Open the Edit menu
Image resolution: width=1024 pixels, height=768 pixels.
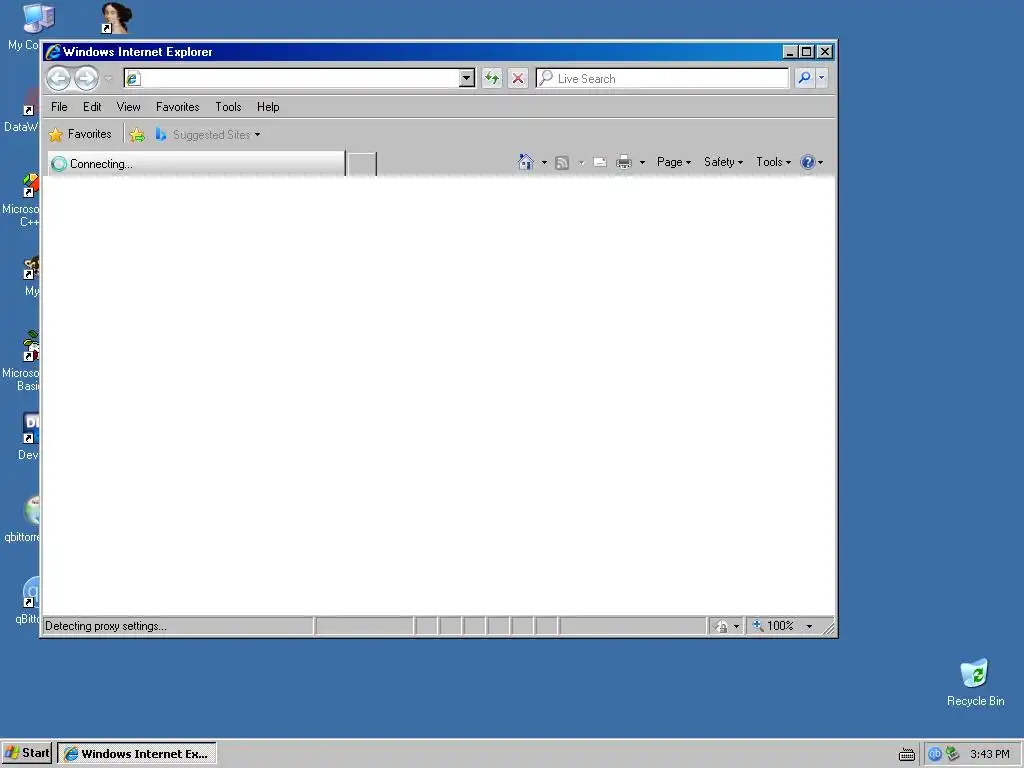coord(92,107)
